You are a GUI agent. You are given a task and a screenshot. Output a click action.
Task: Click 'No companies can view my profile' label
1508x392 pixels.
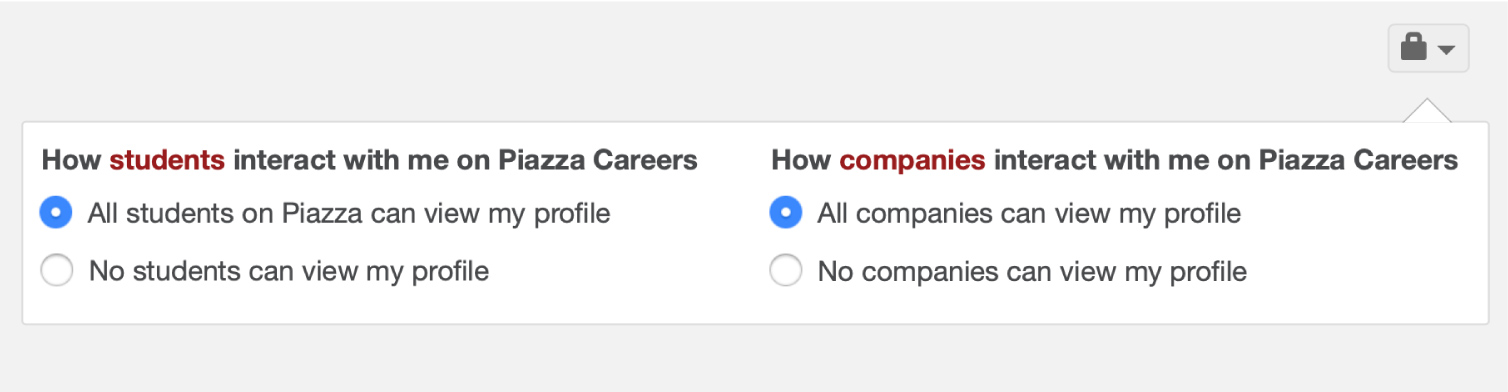[x=1032, y=271]
